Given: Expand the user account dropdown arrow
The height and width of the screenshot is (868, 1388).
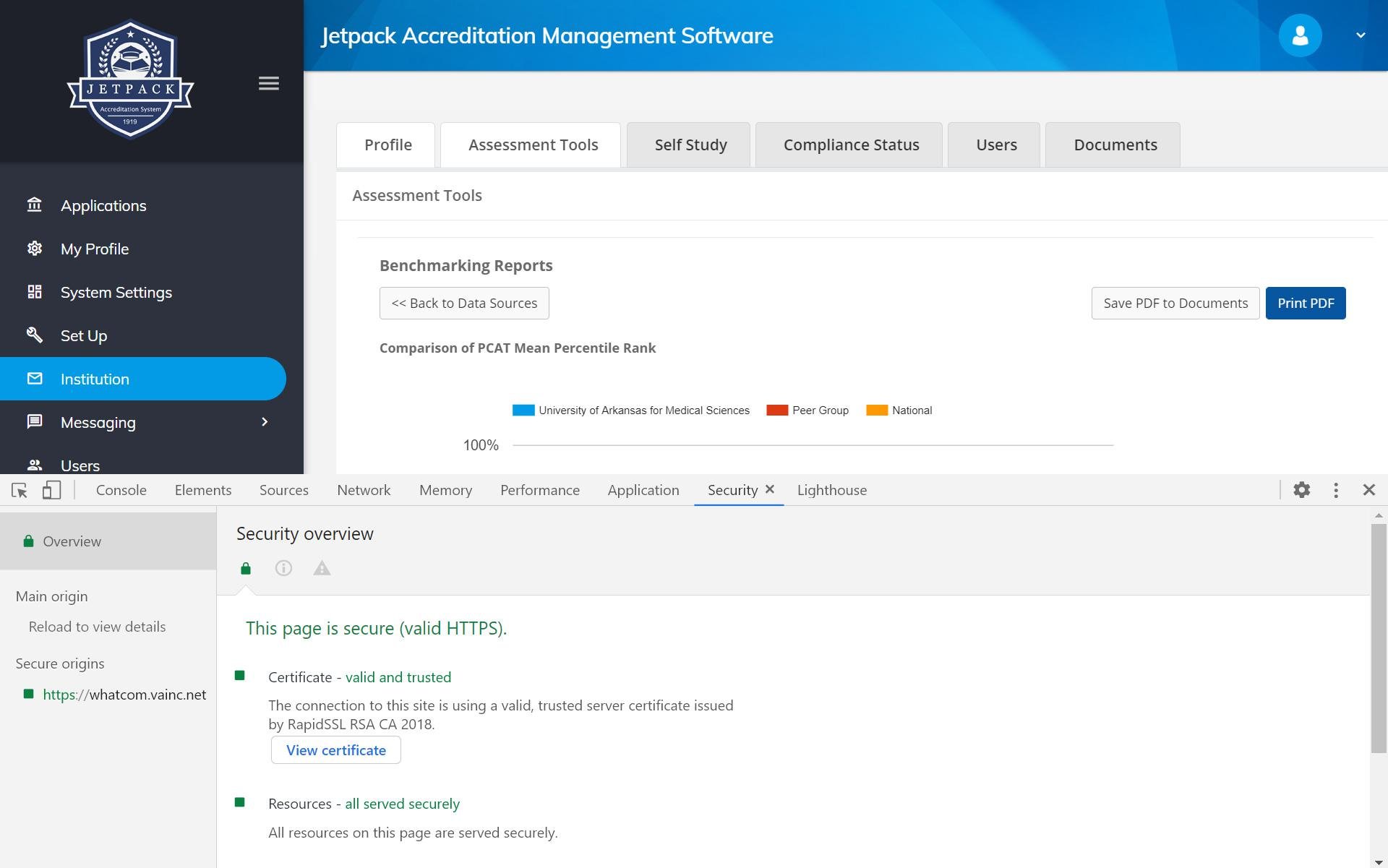Looking at the screenshot, I should (x=1360, y=35).
